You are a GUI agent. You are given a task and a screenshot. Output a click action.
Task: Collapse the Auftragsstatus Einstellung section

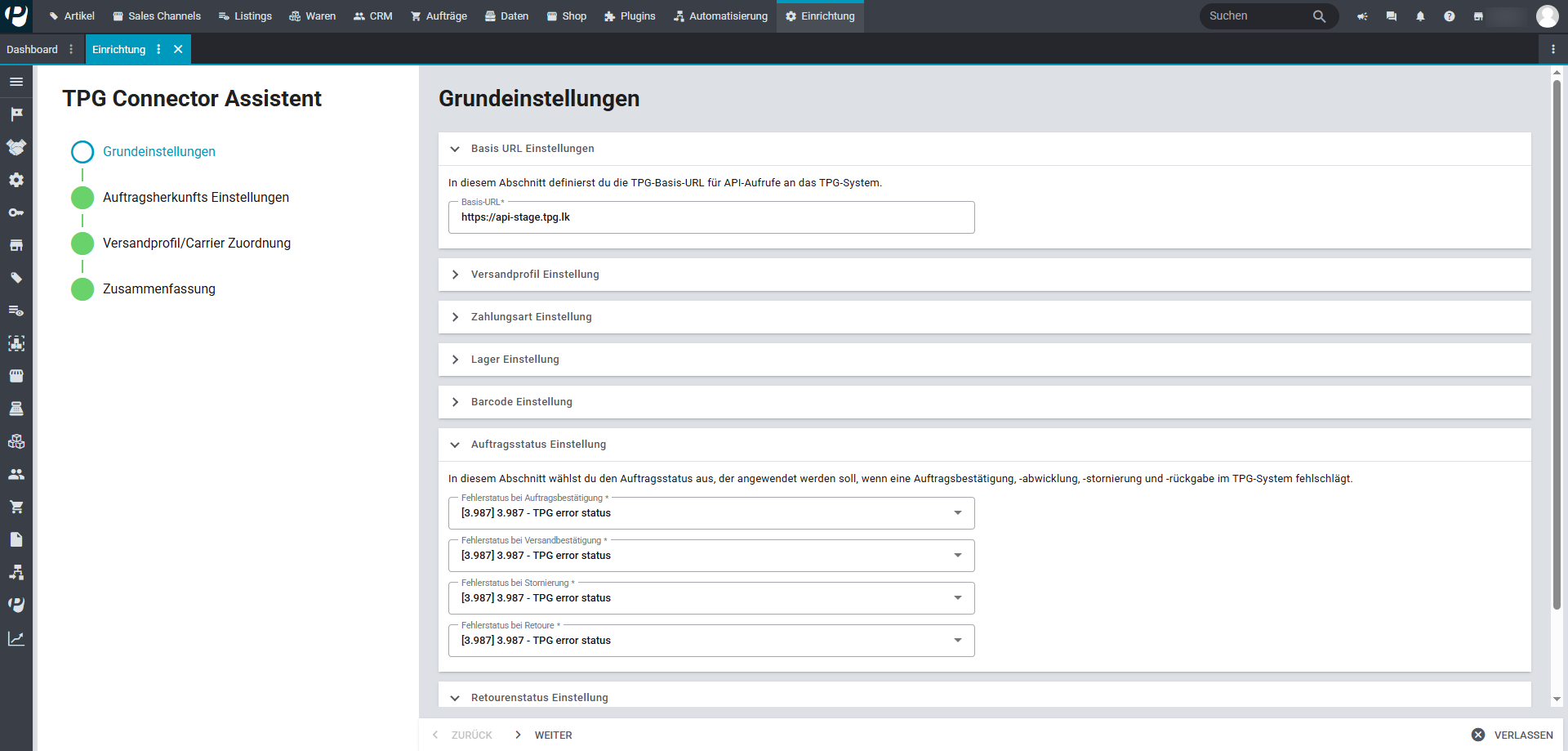pos(984,445)
